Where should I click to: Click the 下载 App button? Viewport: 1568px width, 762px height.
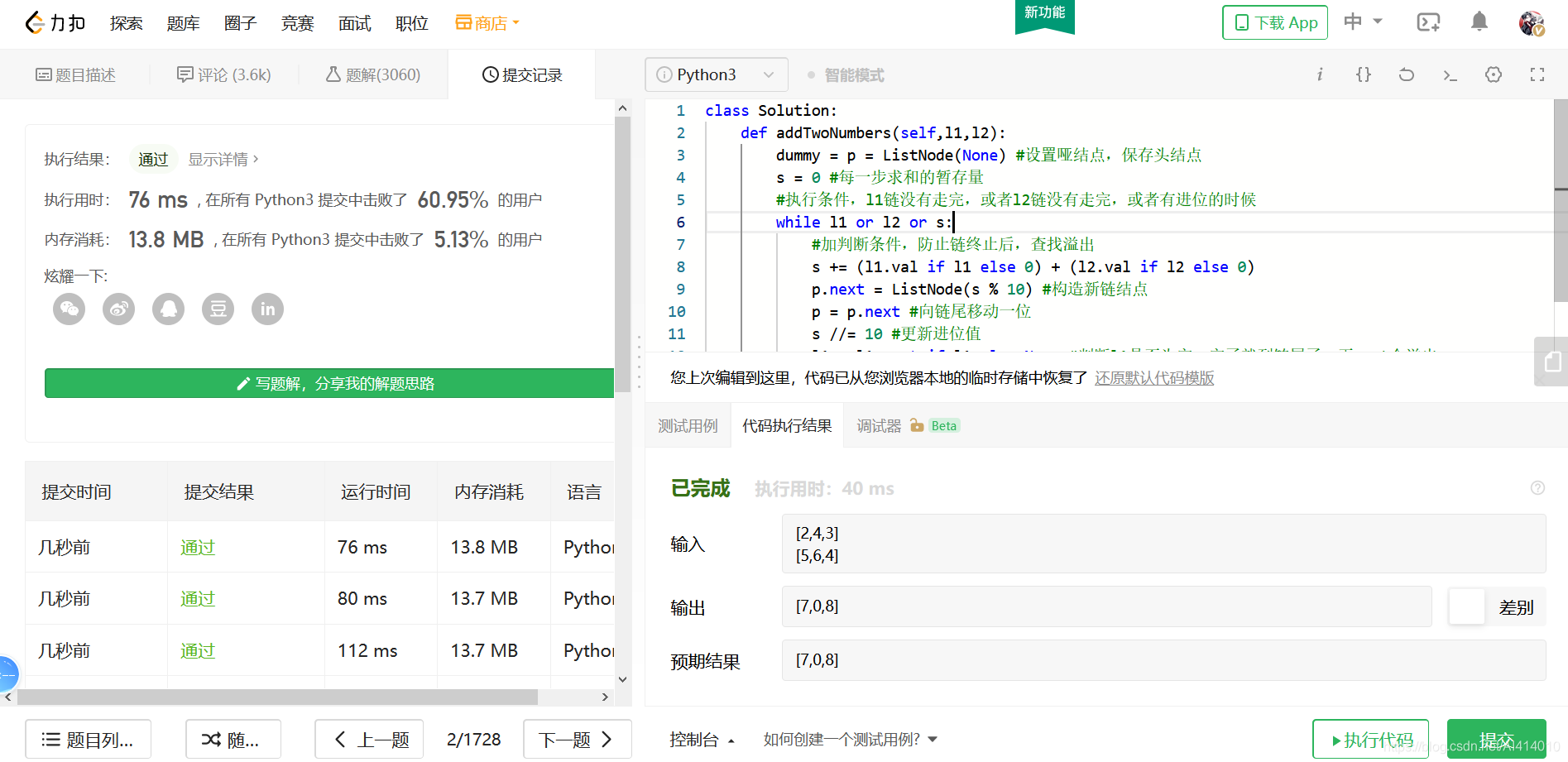tap(1275, 22)
